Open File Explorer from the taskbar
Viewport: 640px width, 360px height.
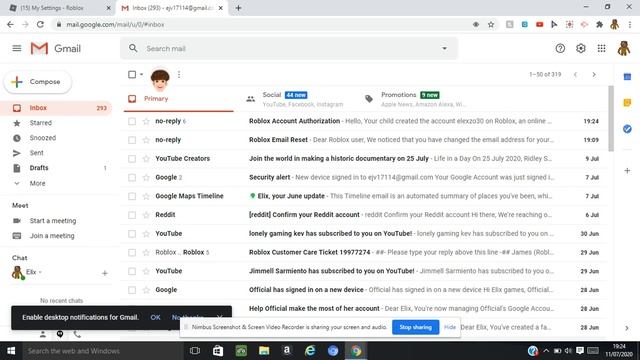click(x=264, y=351)
